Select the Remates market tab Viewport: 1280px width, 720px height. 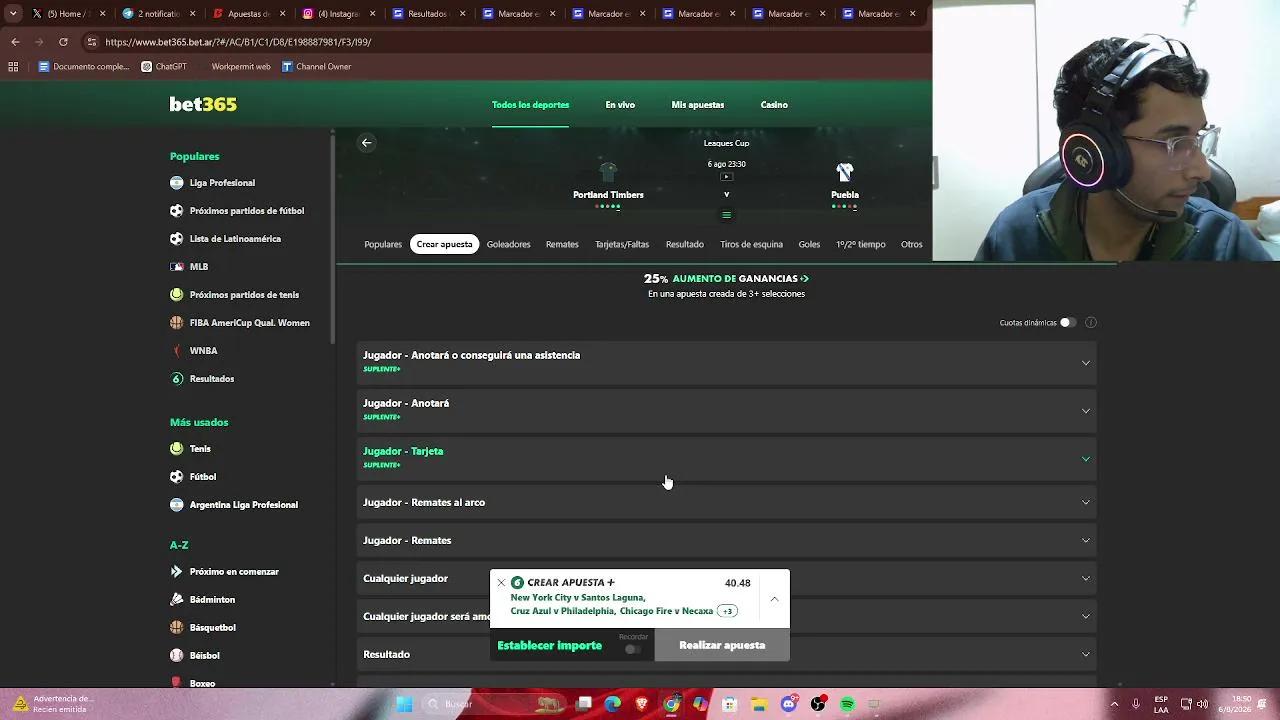pyautogui.click(x=562, y=244)
